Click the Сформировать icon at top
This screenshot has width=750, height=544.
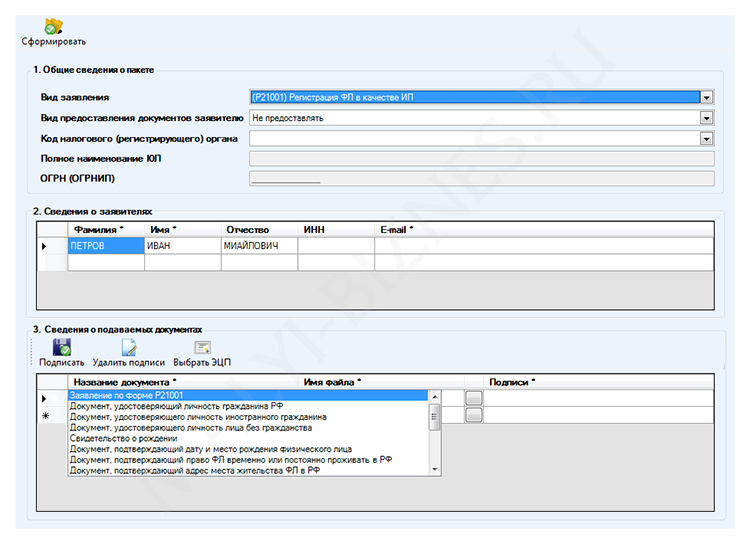(53, 27)
